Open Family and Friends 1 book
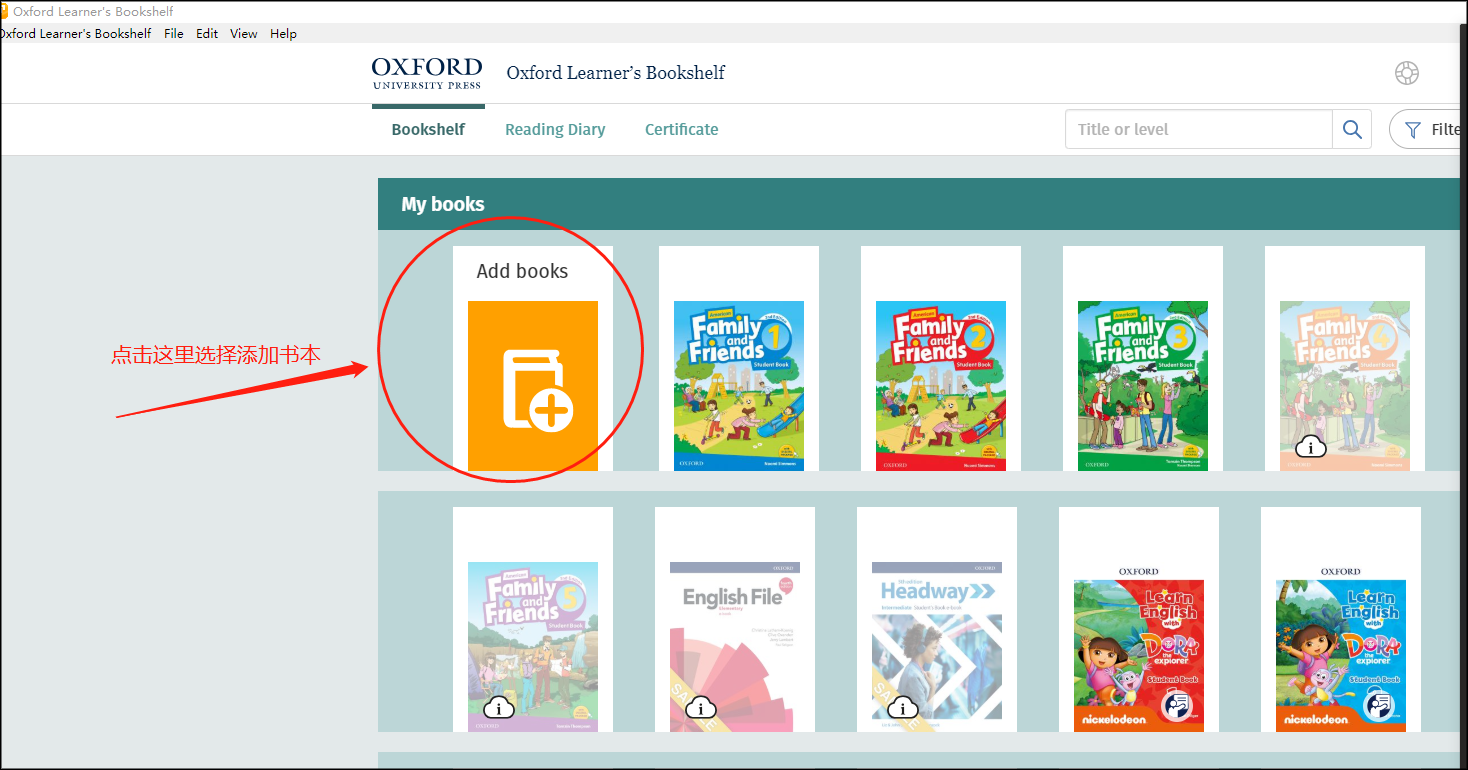 click(x=739, y=386)
